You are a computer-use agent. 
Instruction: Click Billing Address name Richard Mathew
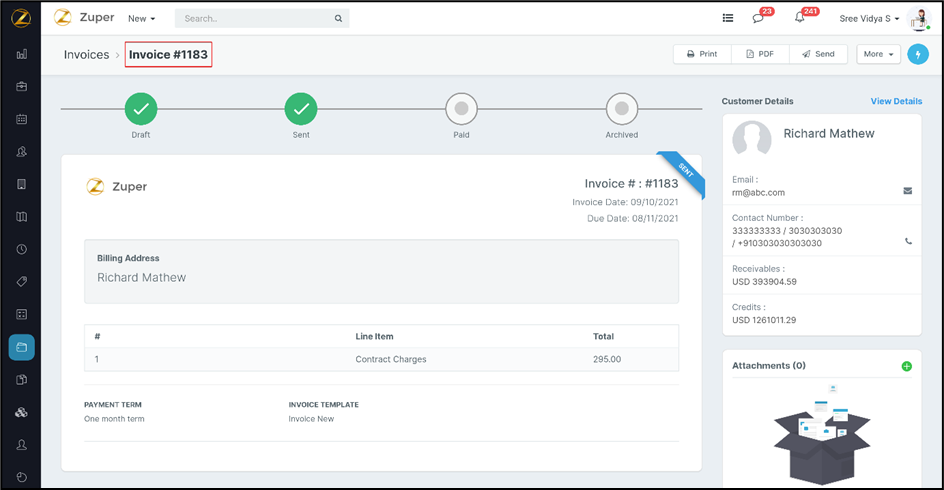(141, 278)
